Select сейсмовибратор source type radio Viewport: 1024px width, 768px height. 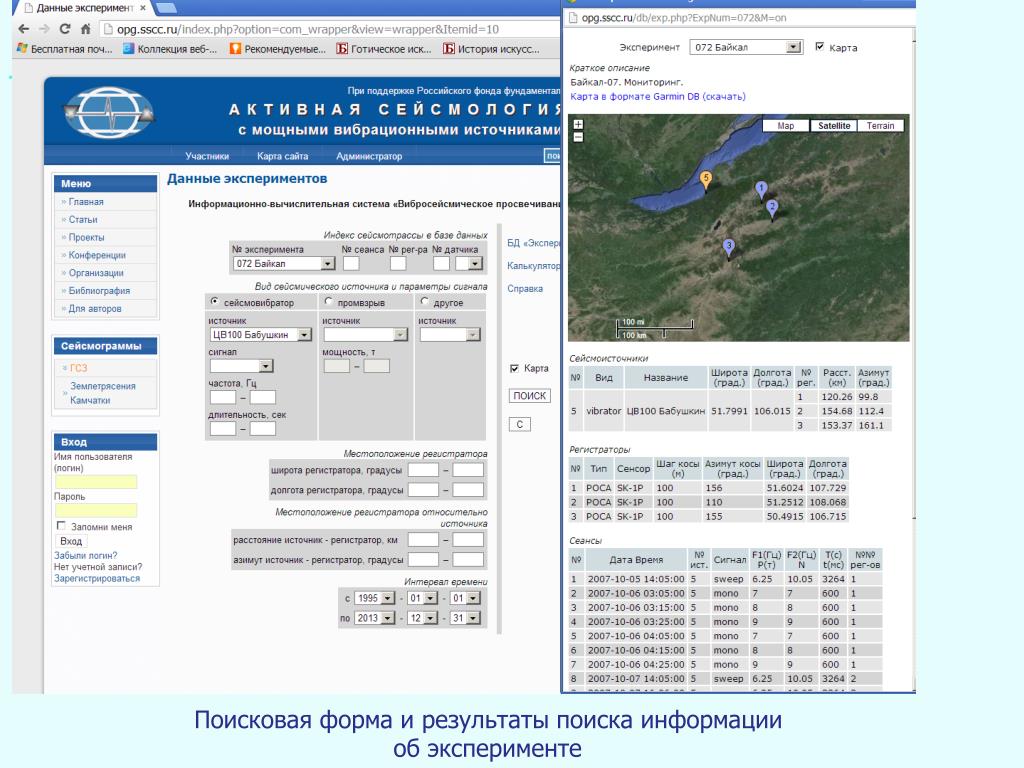pos(214,302)
